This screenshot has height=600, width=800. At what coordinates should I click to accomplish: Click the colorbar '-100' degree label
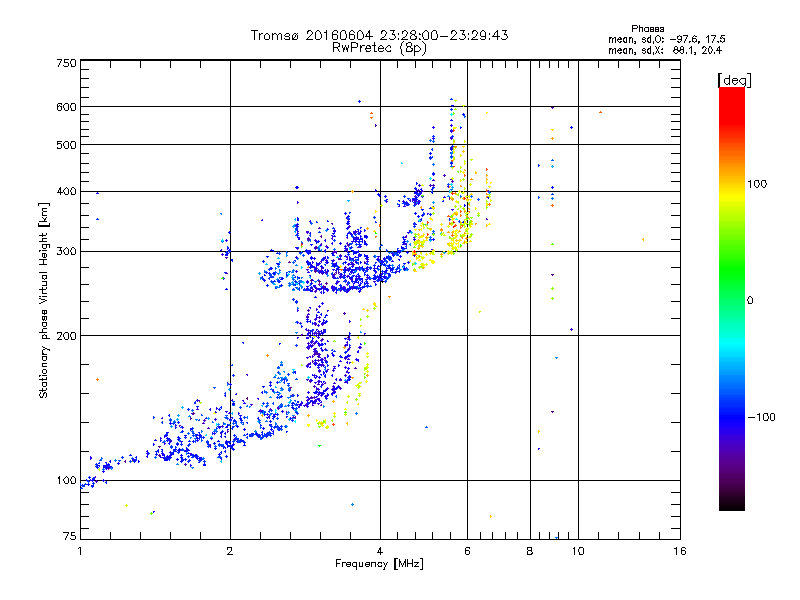tap(761, 417)
